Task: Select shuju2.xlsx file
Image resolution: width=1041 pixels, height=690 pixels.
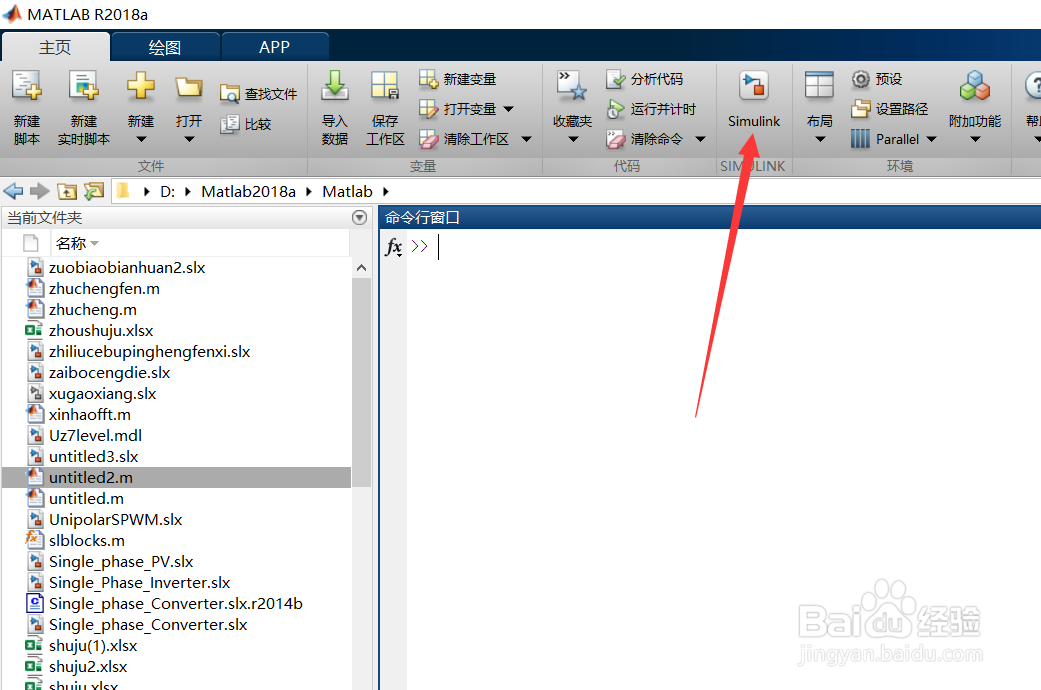Action: coord(88,667)
